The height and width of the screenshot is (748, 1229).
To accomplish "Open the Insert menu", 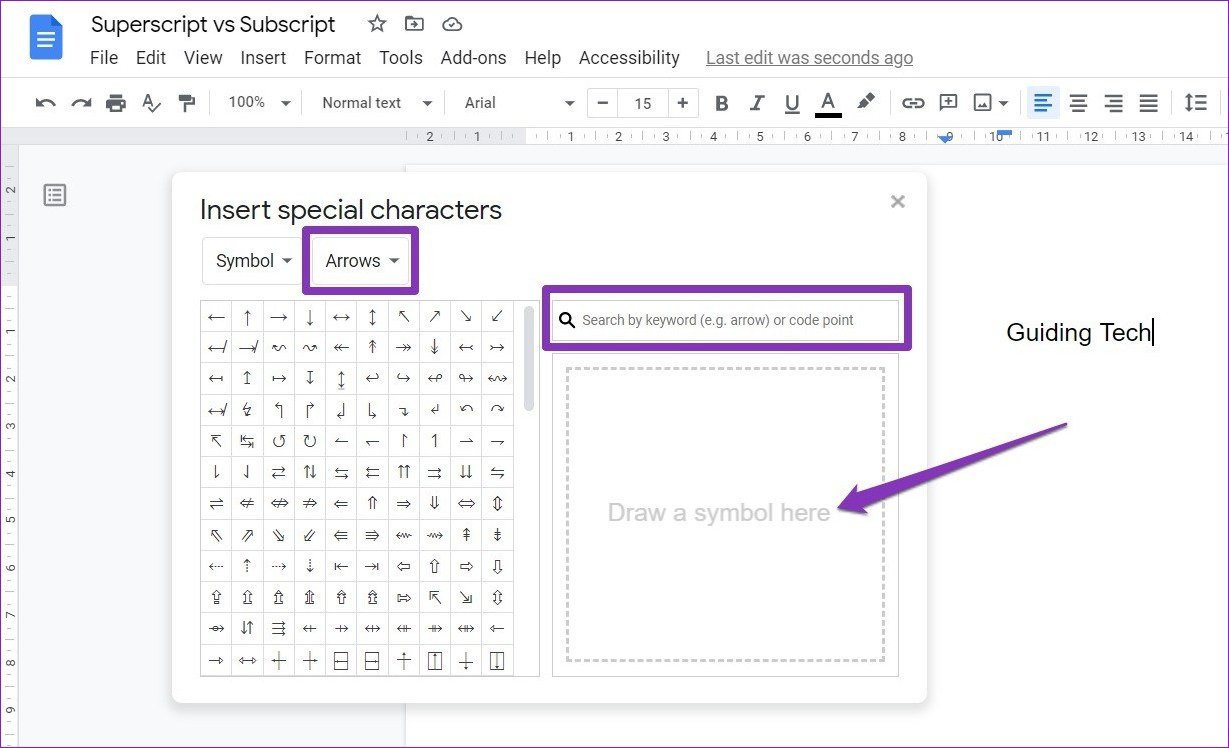I will [263, 58].
